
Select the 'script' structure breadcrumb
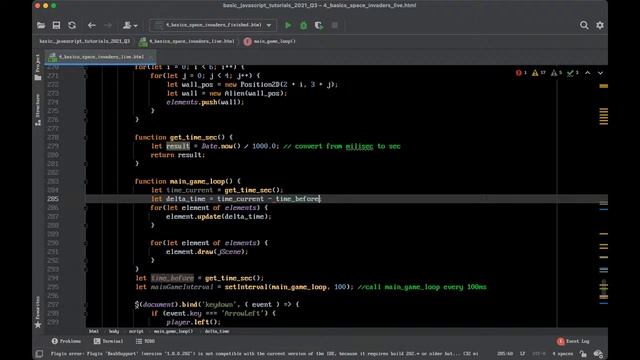(136, 331)
